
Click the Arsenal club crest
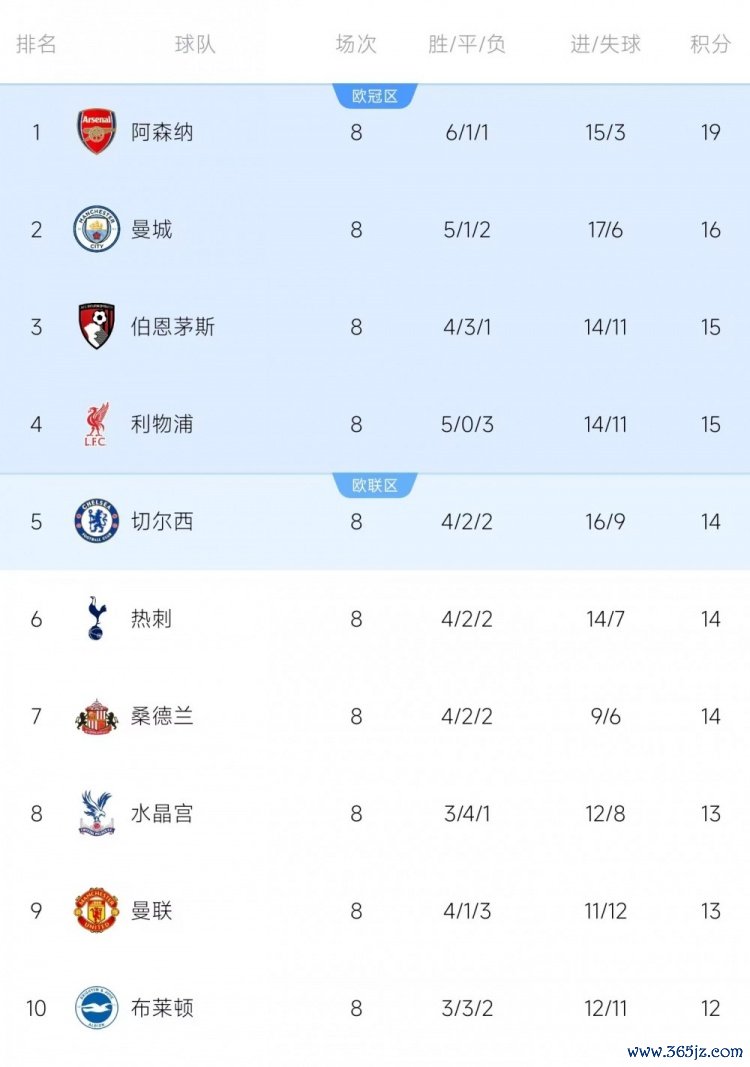[97, 132]
